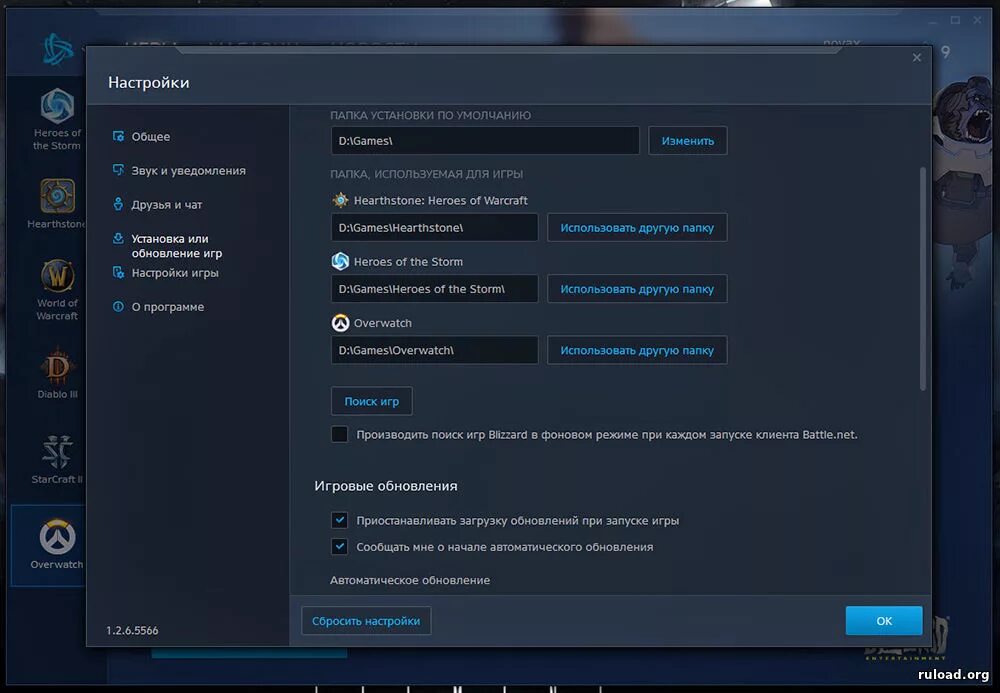Click the Hearthstone icon beside folder label
This screenshot has width=1000, height=693.
[x=341, y=200]
